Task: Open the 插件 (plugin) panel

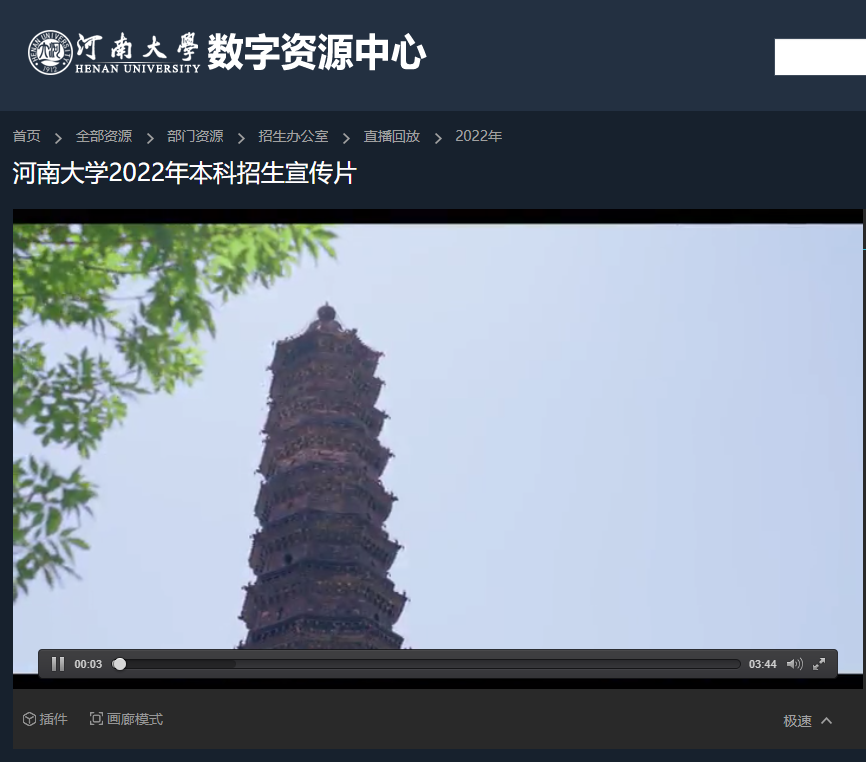Action: pos(46,718)
